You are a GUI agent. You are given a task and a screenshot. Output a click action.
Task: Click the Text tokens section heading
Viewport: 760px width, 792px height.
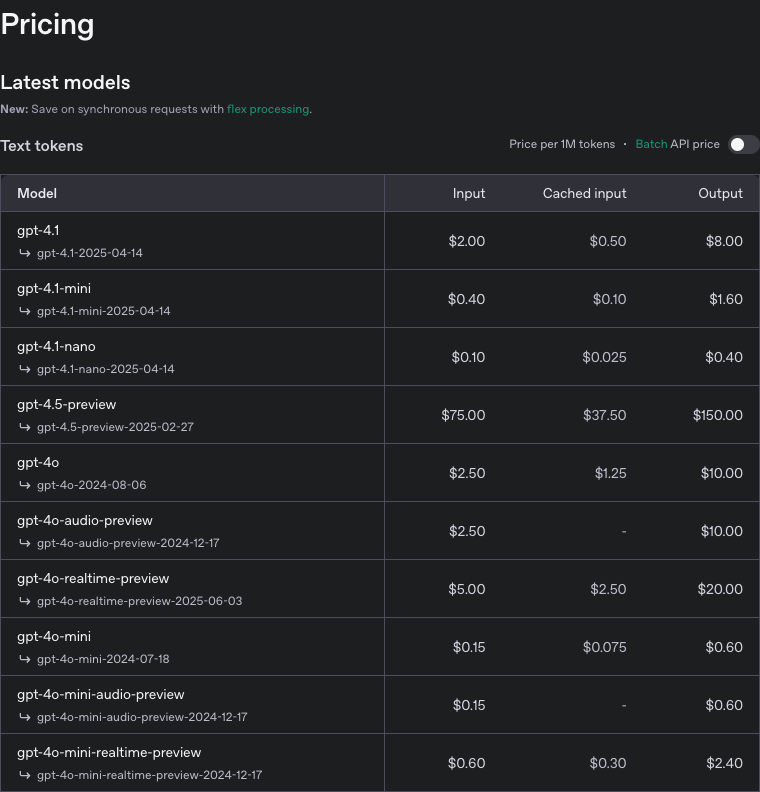[41, 146]
